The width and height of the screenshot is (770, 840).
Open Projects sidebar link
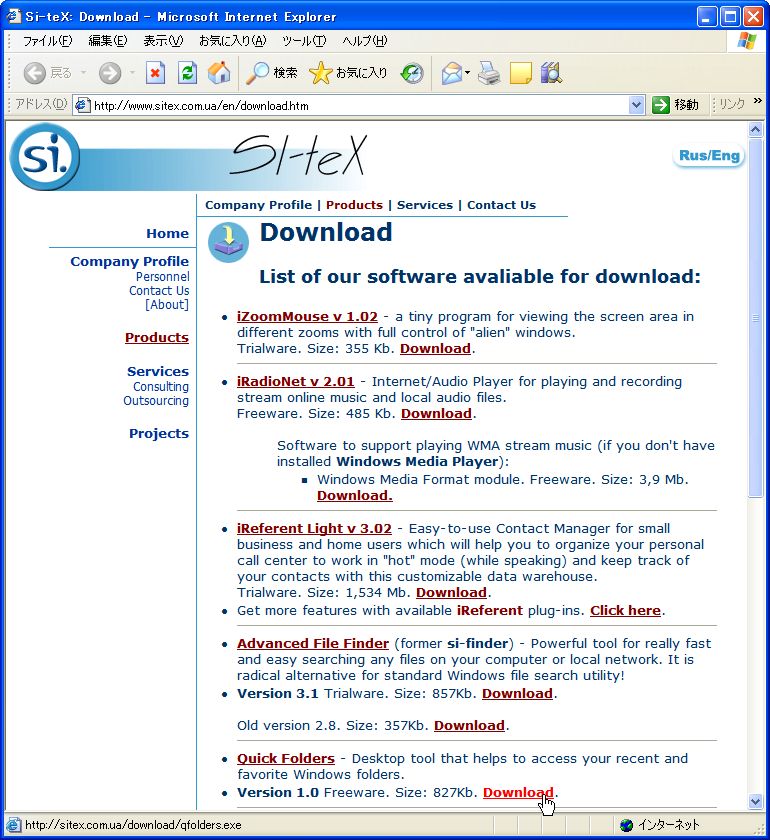point(159,433)
